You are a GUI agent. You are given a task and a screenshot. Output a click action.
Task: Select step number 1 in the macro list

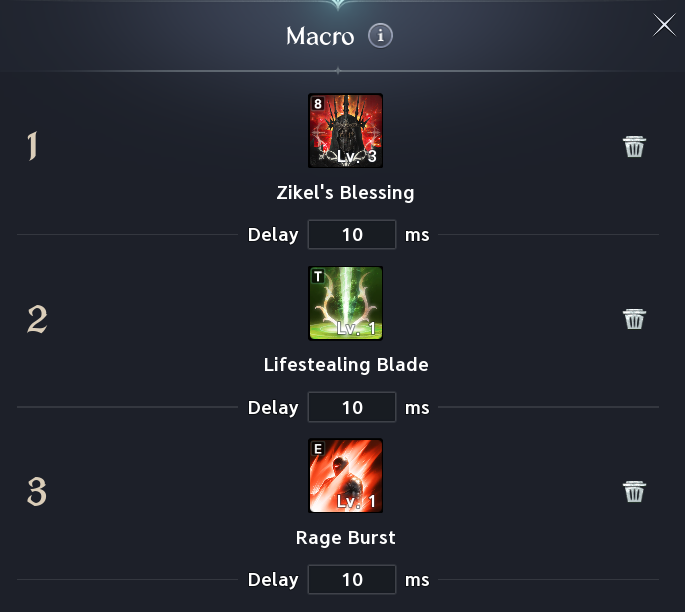[x=33, y=146]
